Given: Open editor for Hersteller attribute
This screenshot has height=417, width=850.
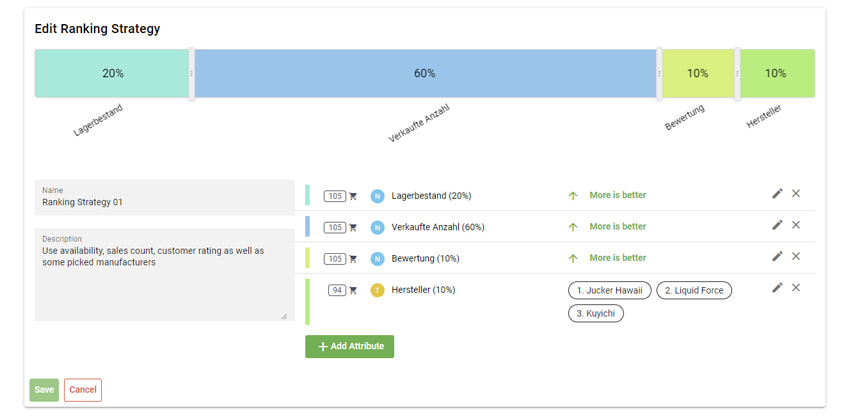Looking at the screenshot, I should point(777,288).
